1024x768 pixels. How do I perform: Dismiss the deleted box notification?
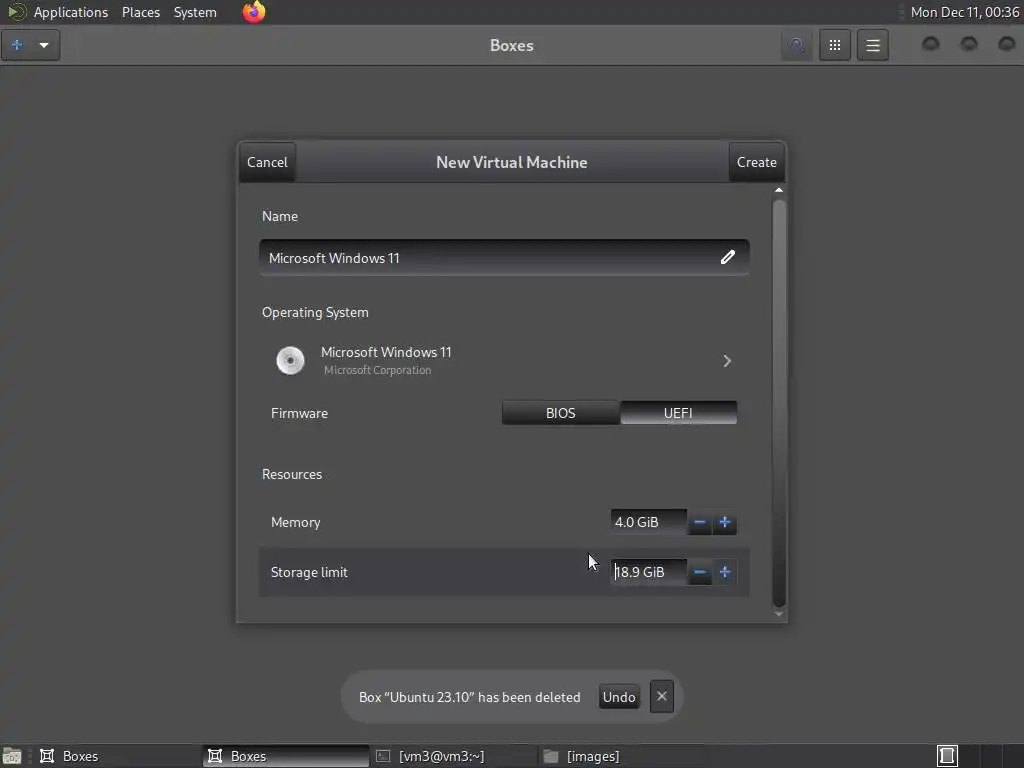pos(662,697)
